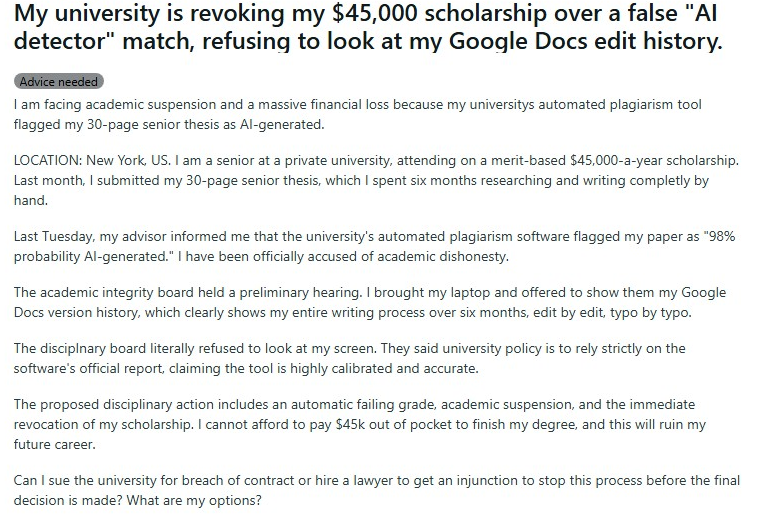
Task: Click the 'LOCATION: New York, US' text
Action: pyautogui.click(x=92, y=161)
